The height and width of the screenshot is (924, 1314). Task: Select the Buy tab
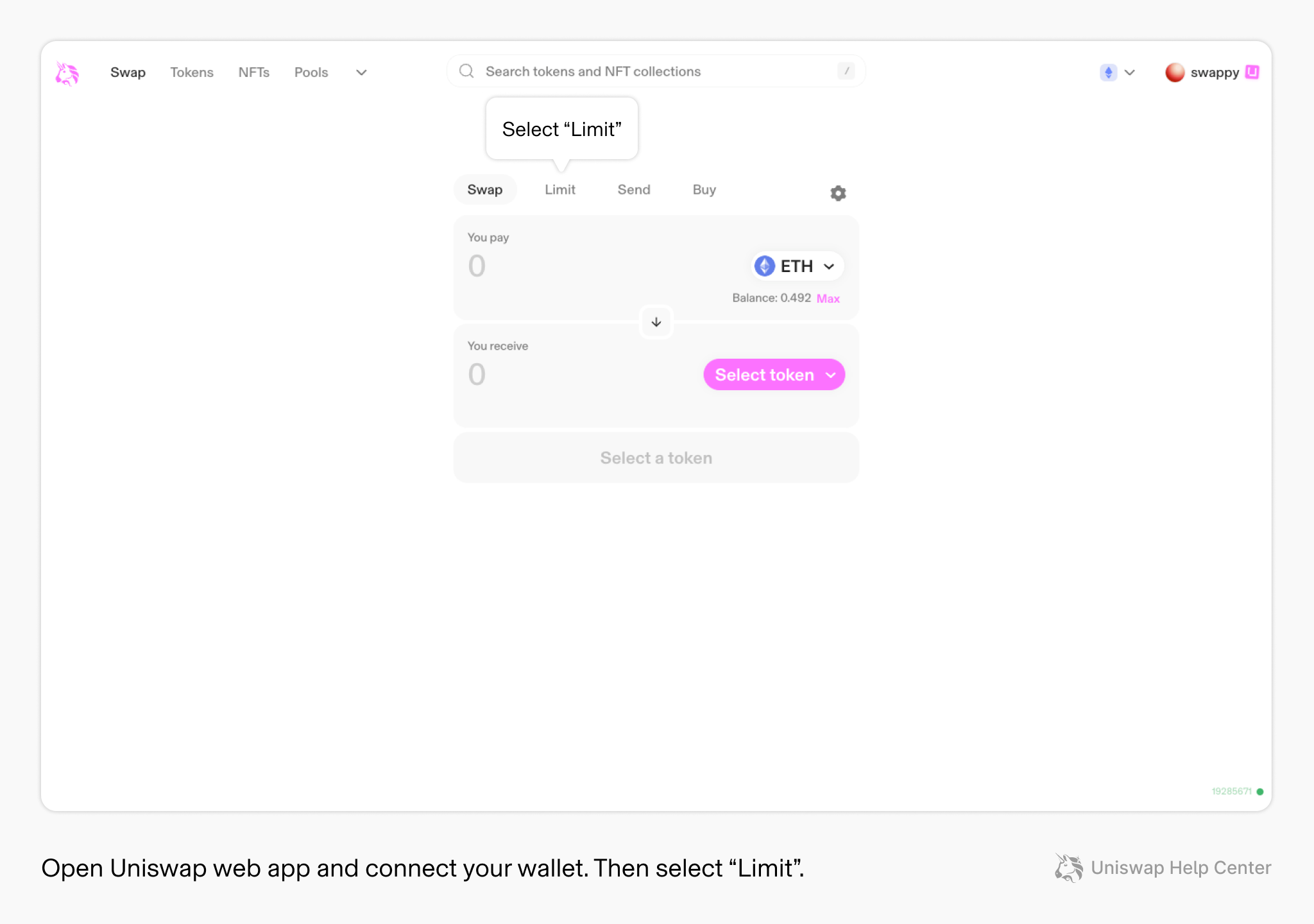704,190
